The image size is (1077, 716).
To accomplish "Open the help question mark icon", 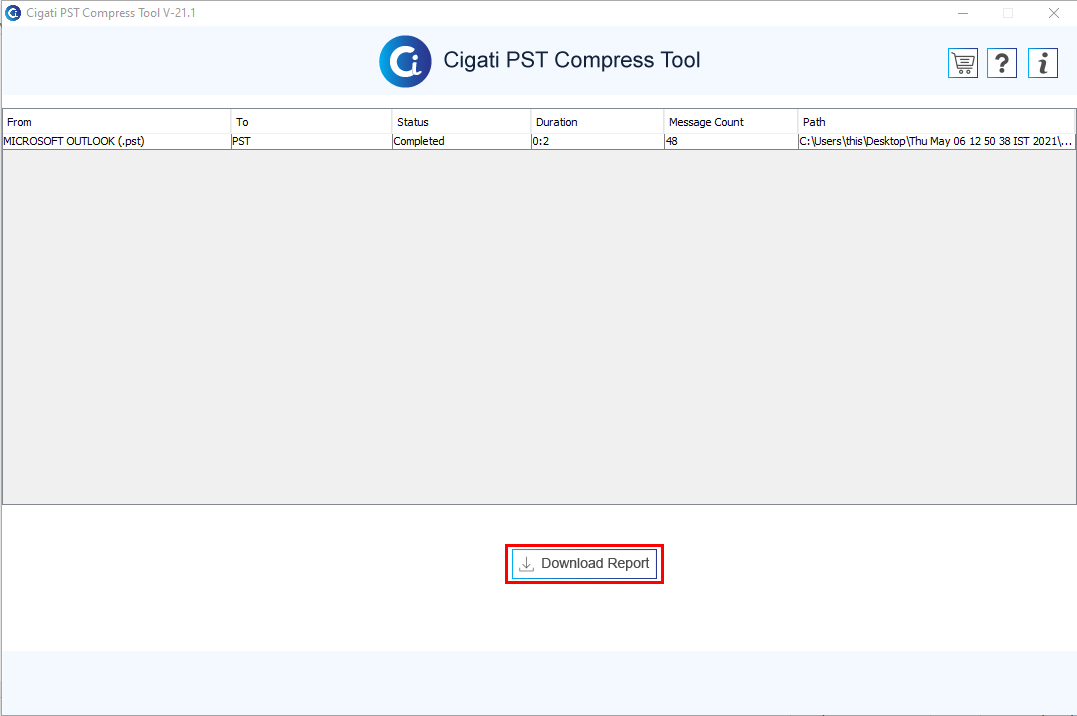I will [1001, 63].
